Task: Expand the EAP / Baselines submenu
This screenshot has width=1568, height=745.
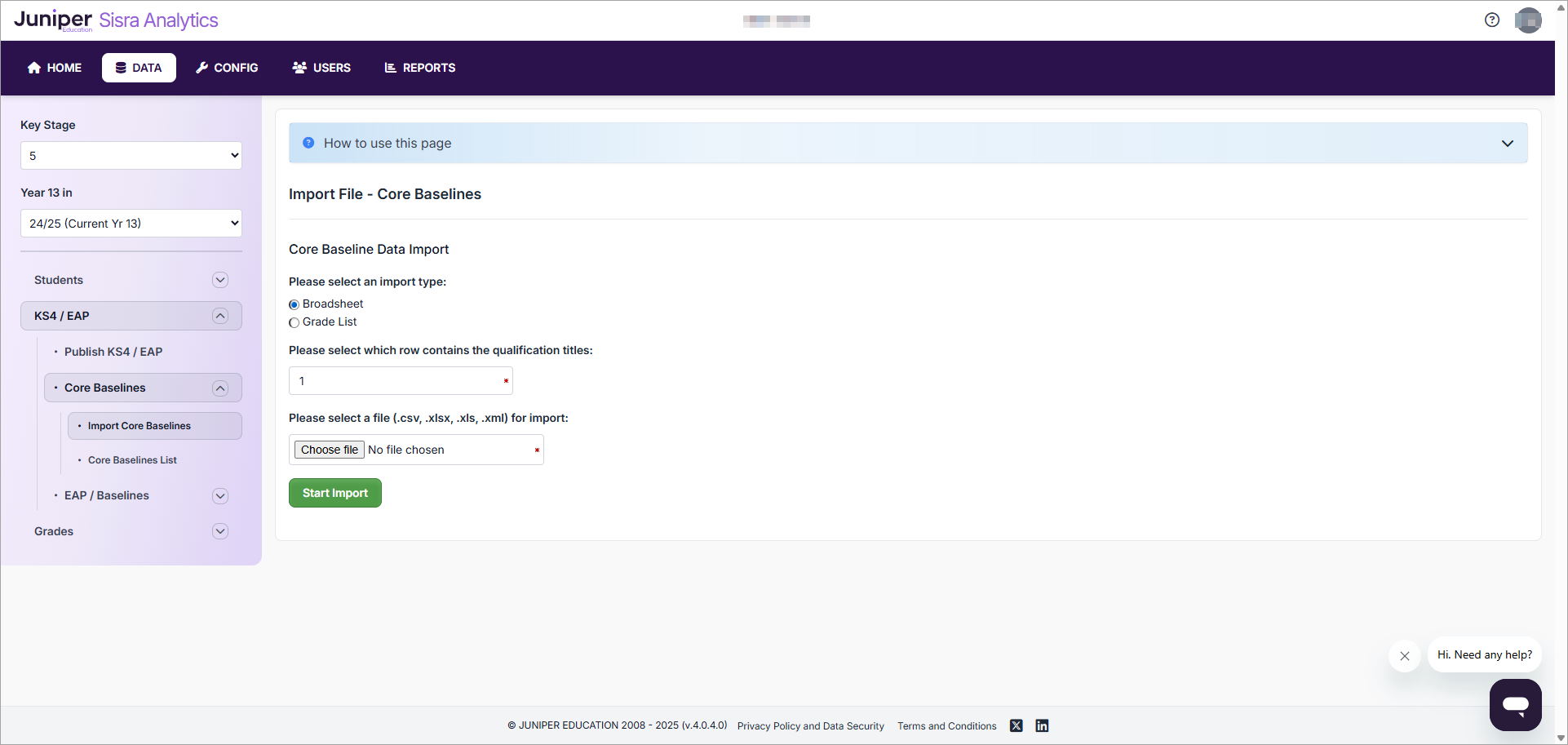Action: [x=219, y=496]
